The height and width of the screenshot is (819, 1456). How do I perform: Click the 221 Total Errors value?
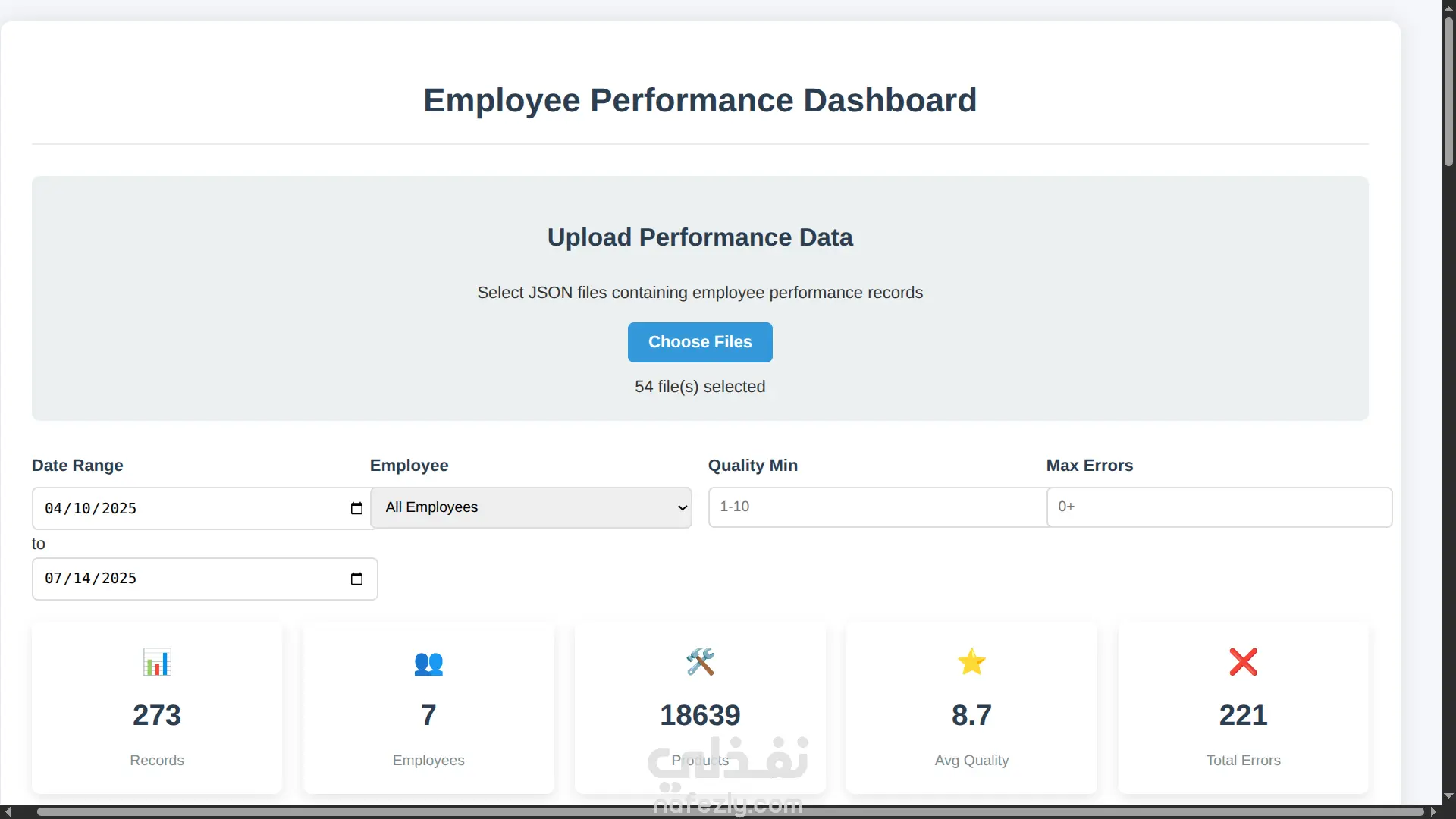click(x=1243, y=715)
